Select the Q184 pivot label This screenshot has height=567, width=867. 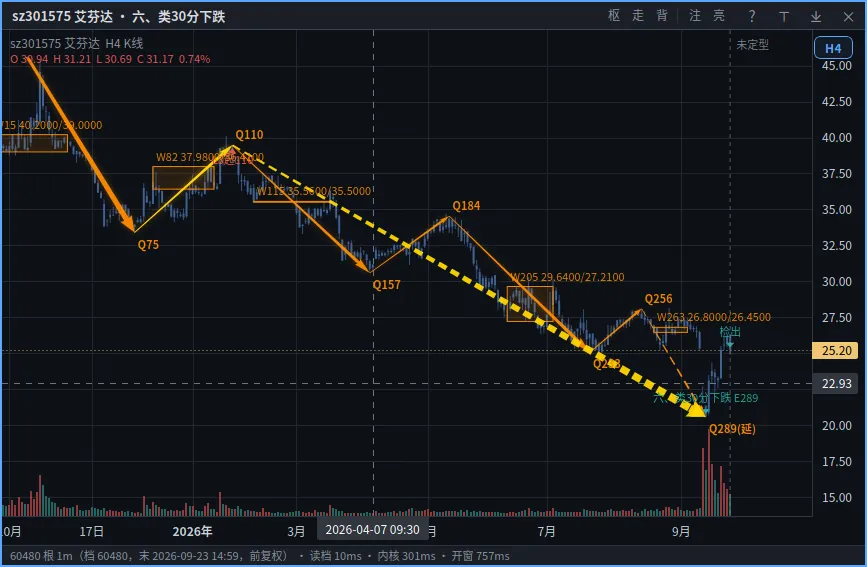click(x=466, y=206)
